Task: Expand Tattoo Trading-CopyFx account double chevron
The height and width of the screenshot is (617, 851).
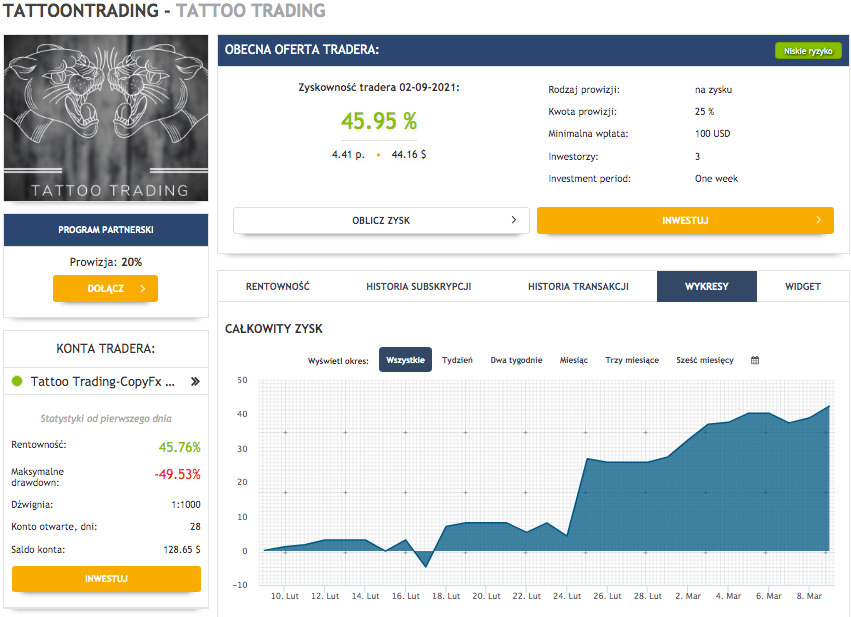Action: (194, 381)
